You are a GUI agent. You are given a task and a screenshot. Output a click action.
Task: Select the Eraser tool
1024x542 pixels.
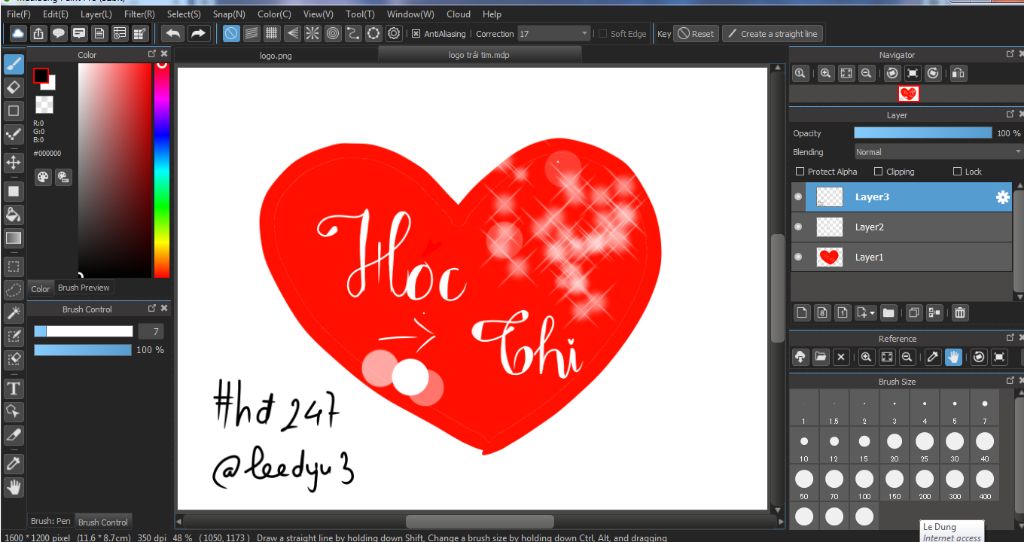coord(13,88)
